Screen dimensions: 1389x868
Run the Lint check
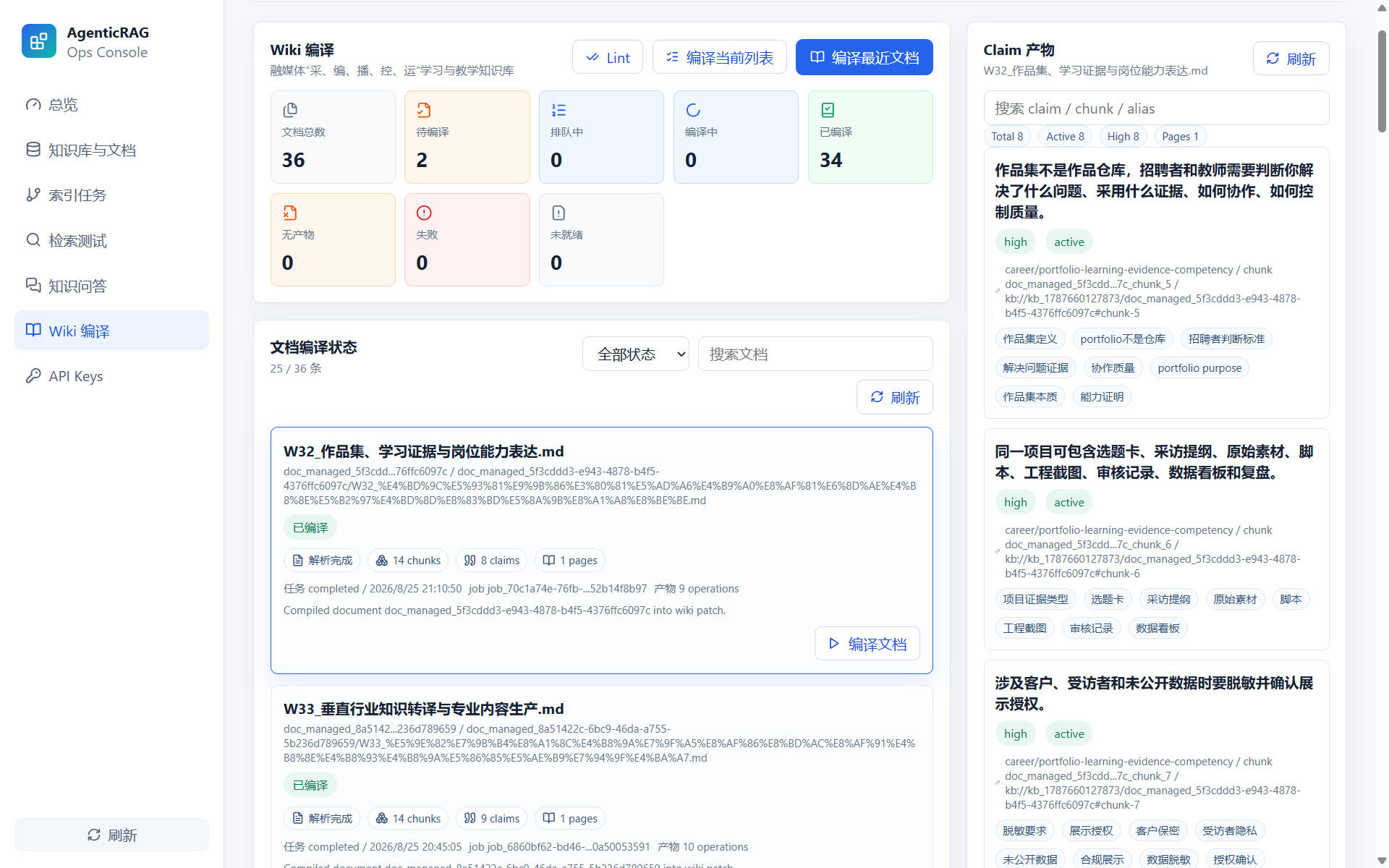pyautogui.click(x=608, y=57)
